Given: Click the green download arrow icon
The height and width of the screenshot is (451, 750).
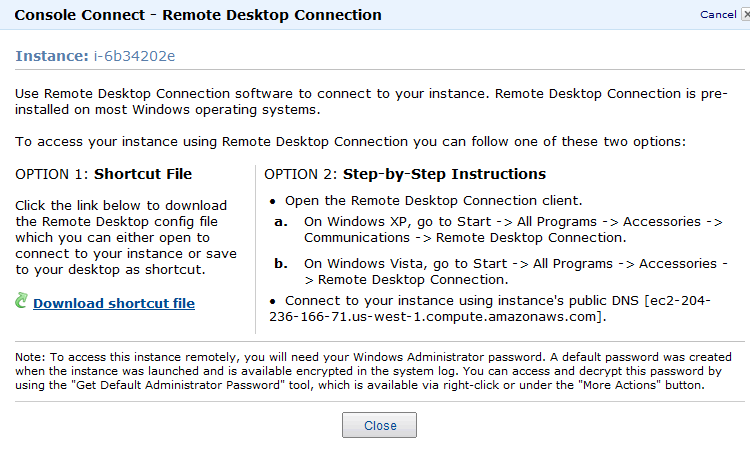Looking at the screenshot, I should coord(21,301).
